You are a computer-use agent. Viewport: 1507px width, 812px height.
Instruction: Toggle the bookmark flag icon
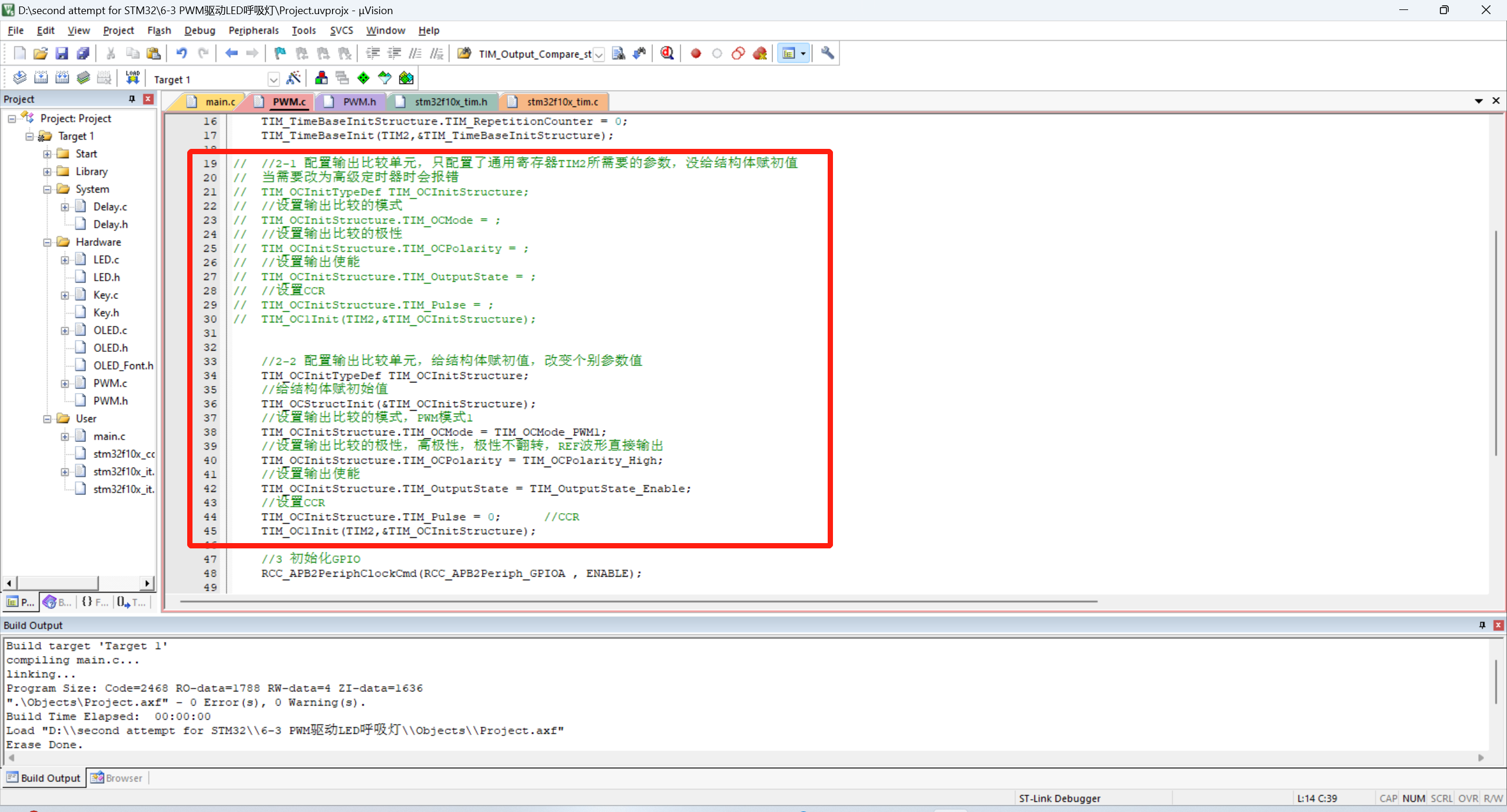click(280, 54)
